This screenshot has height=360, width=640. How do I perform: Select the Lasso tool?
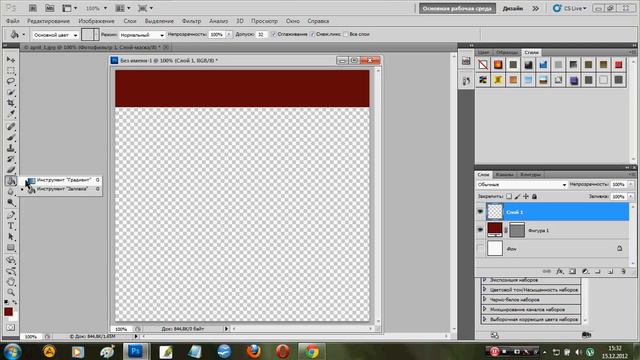11,81
